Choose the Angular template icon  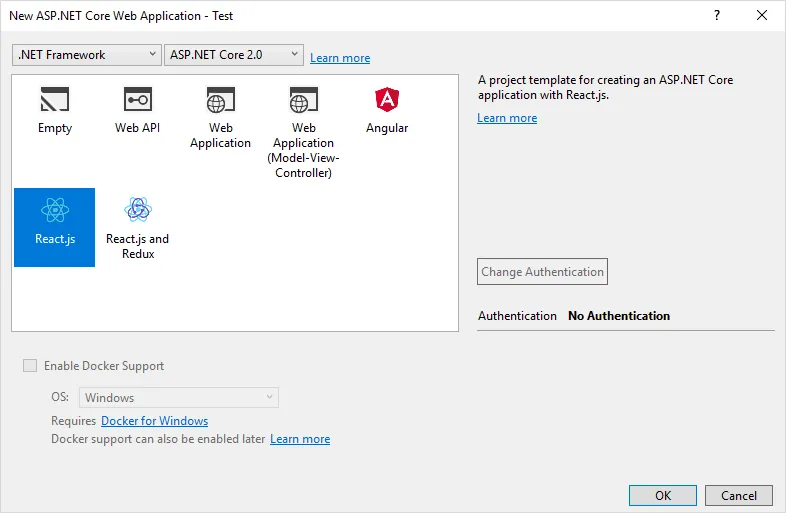coord(386,100)
